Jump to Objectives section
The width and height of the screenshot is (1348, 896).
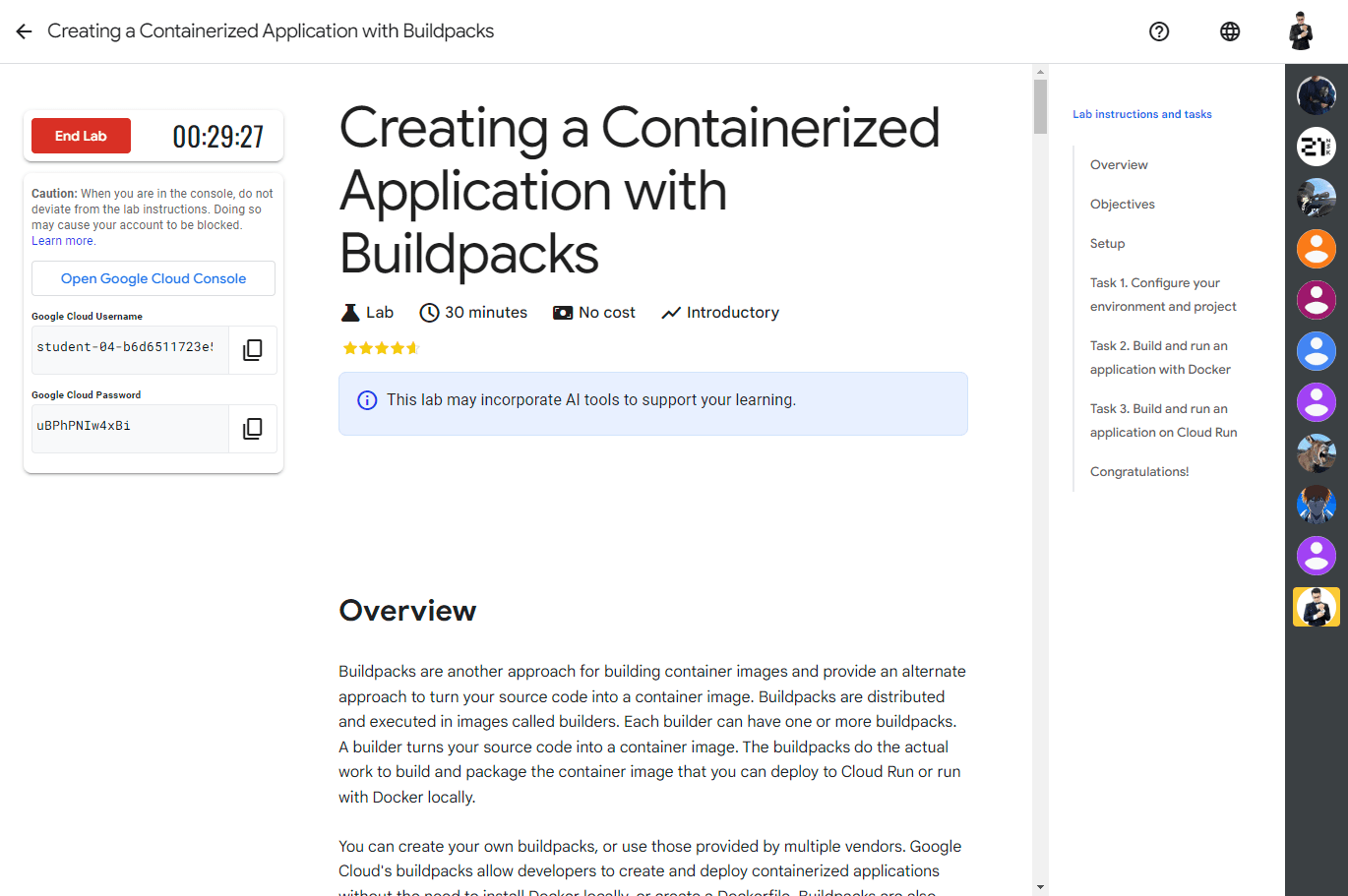tap(1123, 205)
